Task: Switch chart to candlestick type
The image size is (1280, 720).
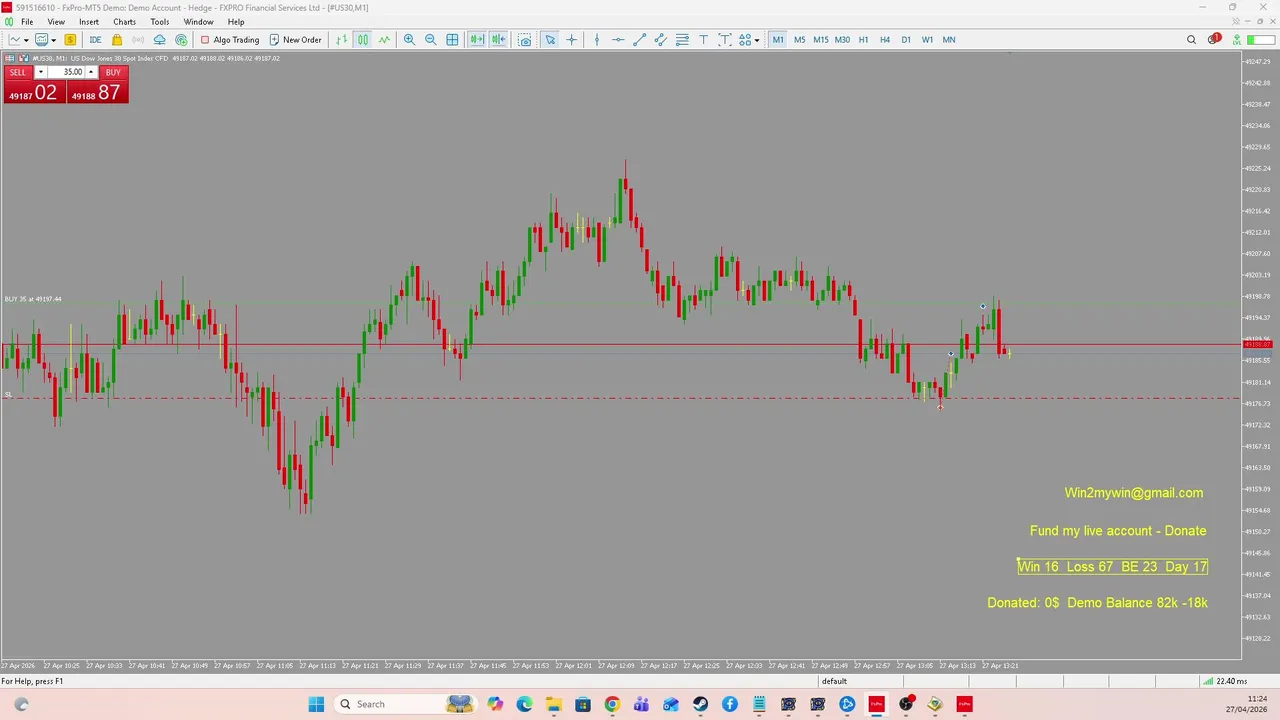Action: coord(363,40)
